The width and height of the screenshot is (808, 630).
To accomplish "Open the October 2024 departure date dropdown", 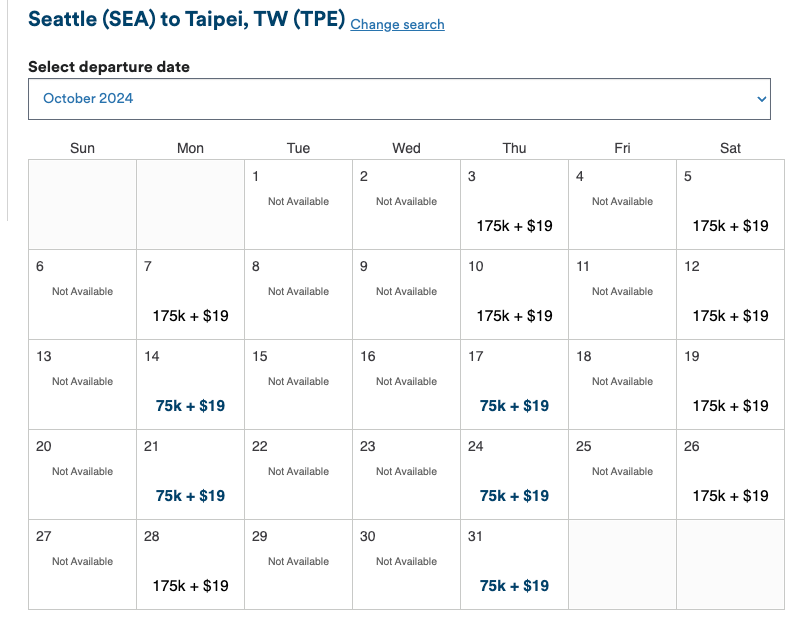I will click(398, 99).
